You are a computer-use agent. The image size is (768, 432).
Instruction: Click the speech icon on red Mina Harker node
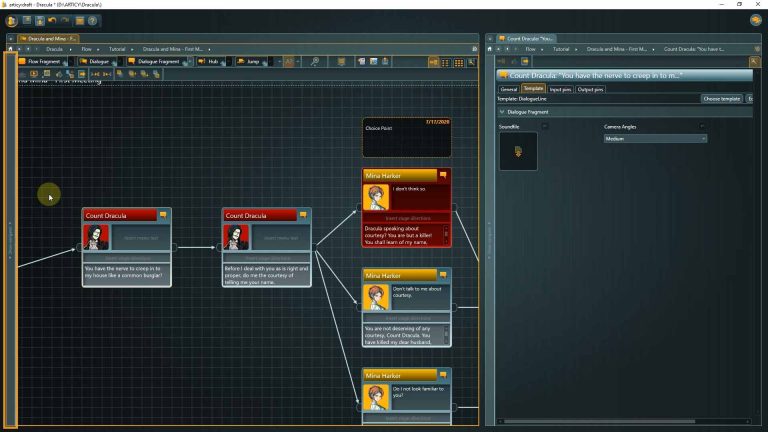(443, 175)
